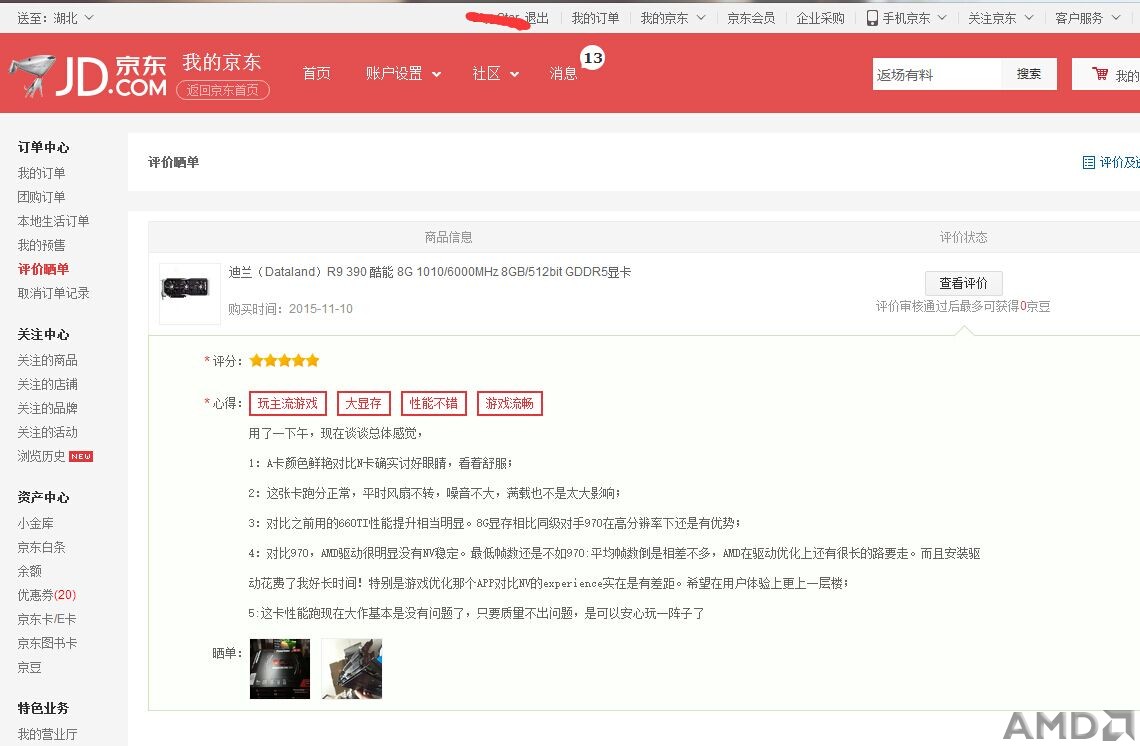Open 我的预售 in the sidebar
This screenshot has height=746, width=1140.
(41, 245)
